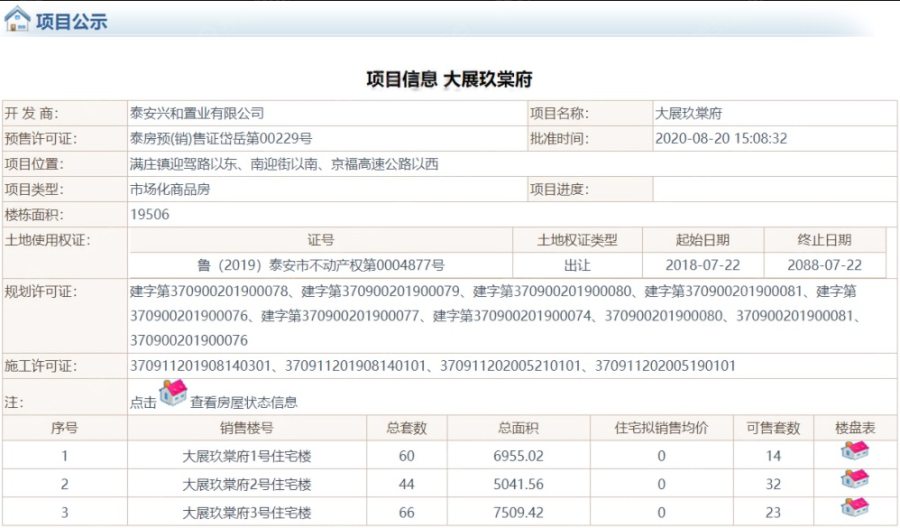The image size is (900, 528).
Task: Click available units value 32
Action: (x=773, y=484)
